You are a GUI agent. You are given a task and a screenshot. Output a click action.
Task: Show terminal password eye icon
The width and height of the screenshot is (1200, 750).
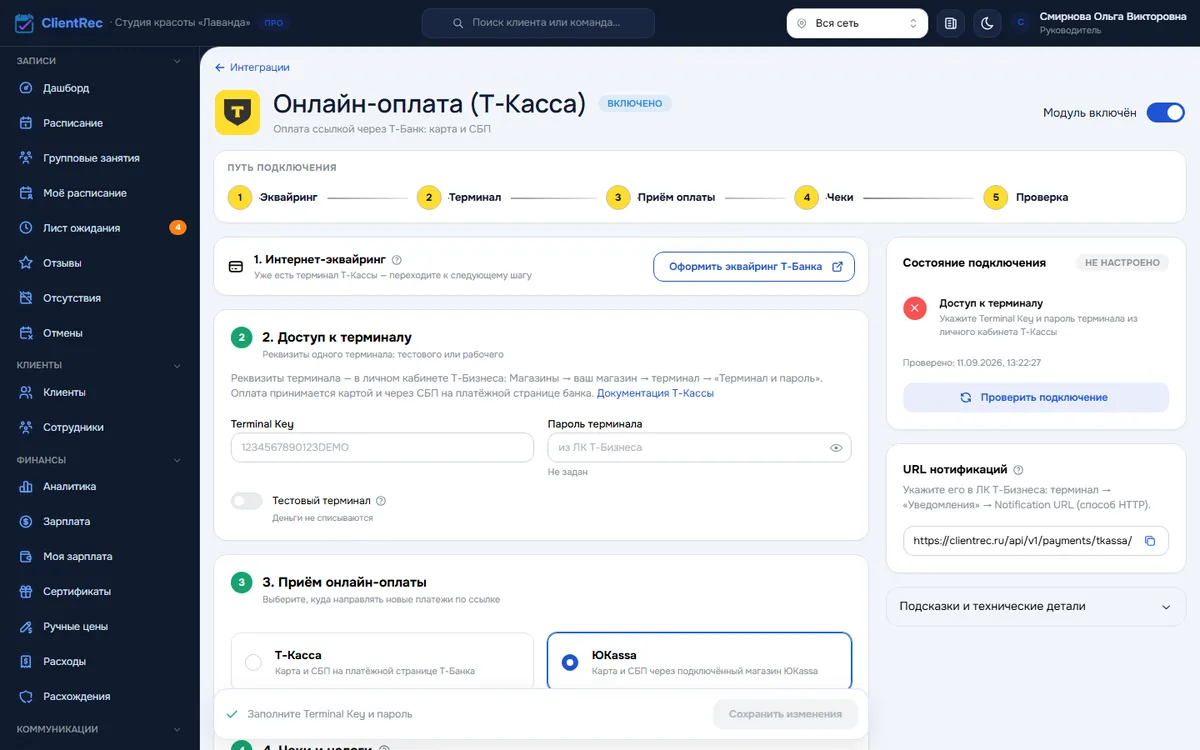point(836,448)
